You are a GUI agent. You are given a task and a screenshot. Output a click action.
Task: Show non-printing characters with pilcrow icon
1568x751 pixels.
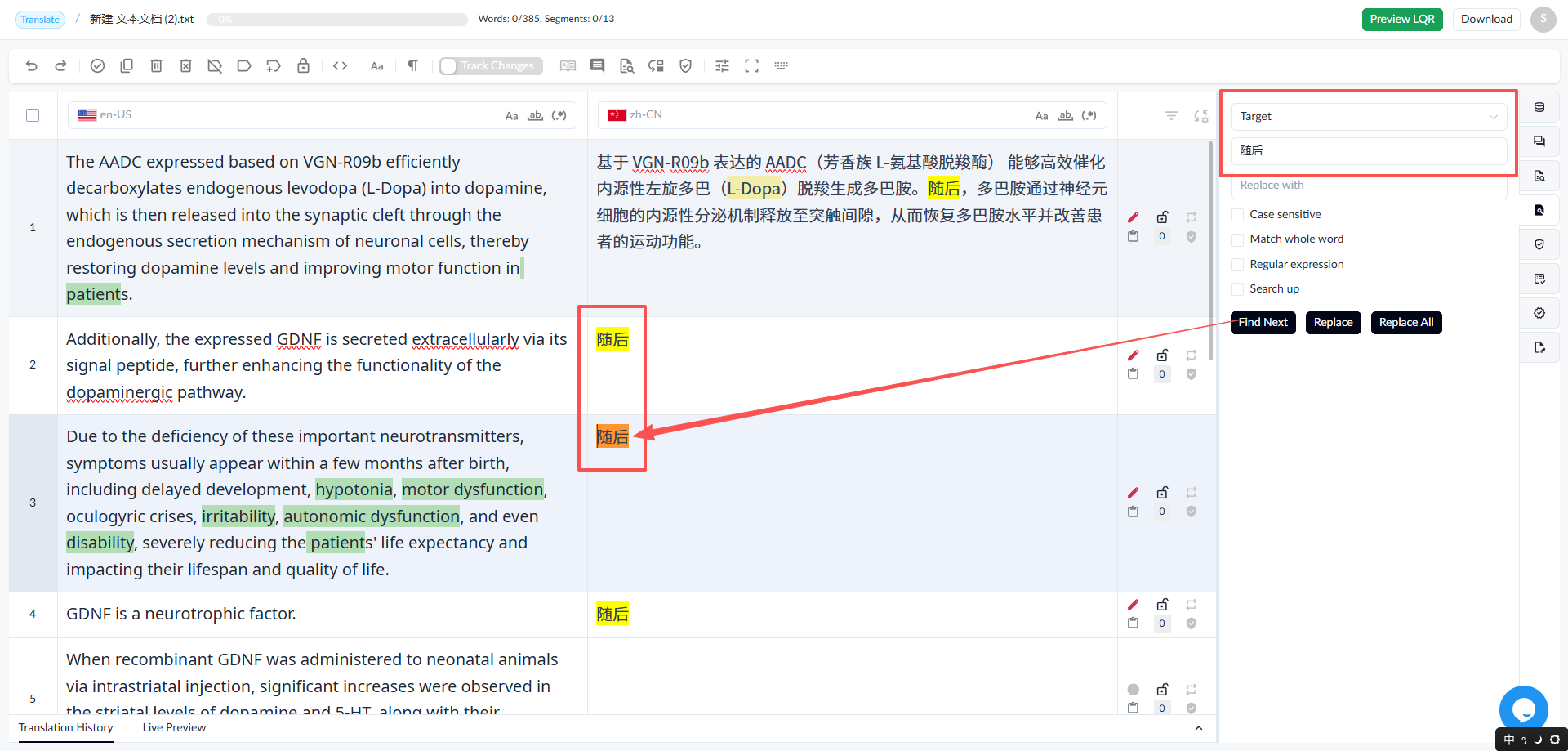tap(412, 66)
